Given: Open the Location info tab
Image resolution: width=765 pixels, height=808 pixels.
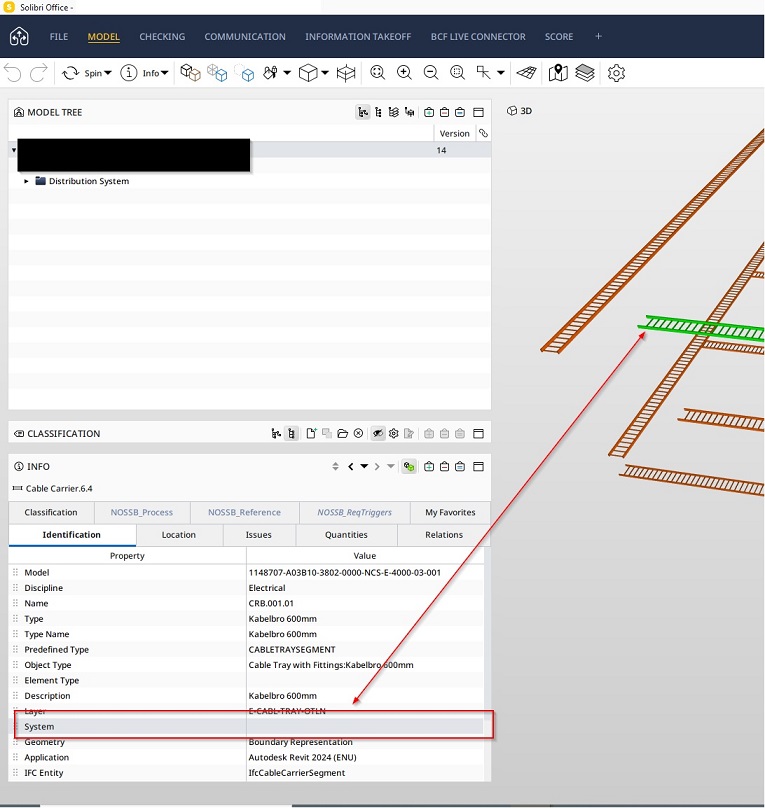Looking at the screenshot, I should tap(179, 535).
